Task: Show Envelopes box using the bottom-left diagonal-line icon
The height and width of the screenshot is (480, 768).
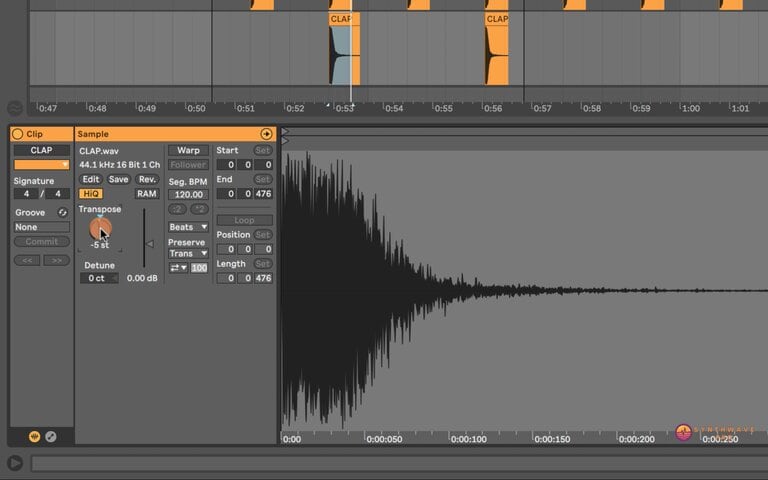Action: click(x=50, y=436)
